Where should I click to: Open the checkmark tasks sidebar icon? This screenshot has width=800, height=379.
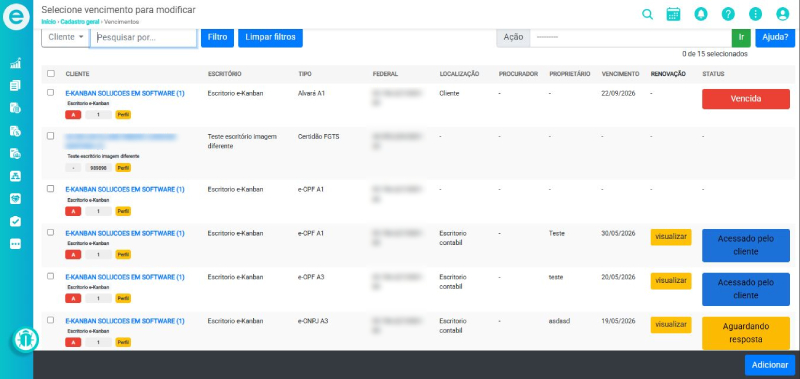pos(15,221)
